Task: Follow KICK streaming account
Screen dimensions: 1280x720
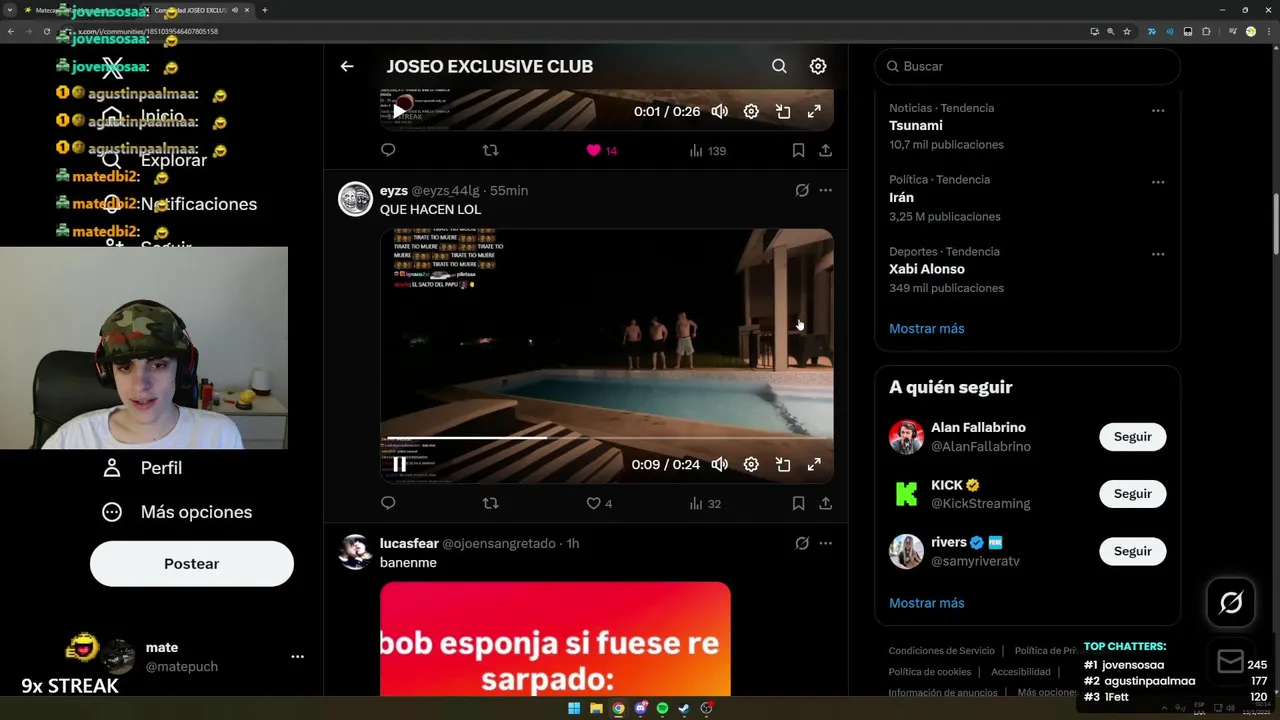Action: [1133, 494]
